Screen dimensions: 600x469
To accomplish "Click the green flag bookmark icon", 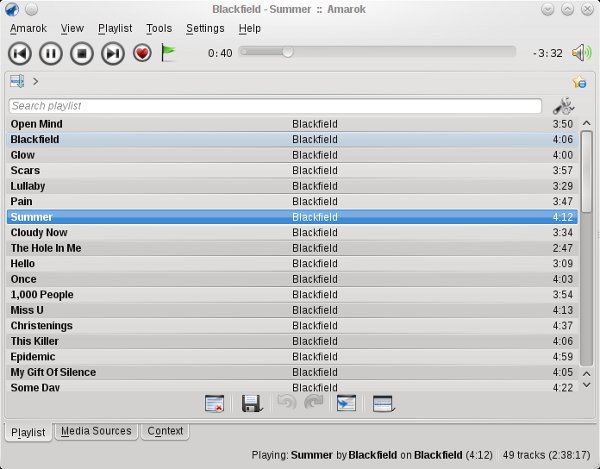I will tap(168, 53).
